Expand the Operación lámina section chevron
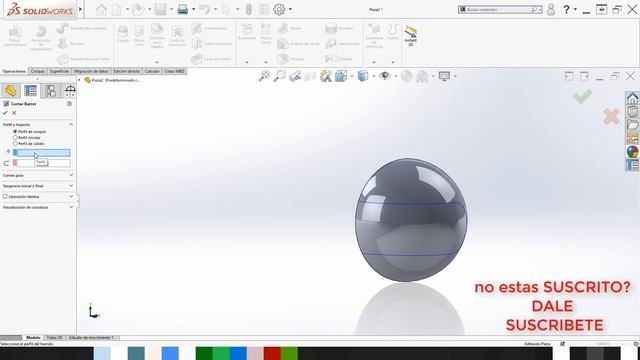 [x=71, y=196]
